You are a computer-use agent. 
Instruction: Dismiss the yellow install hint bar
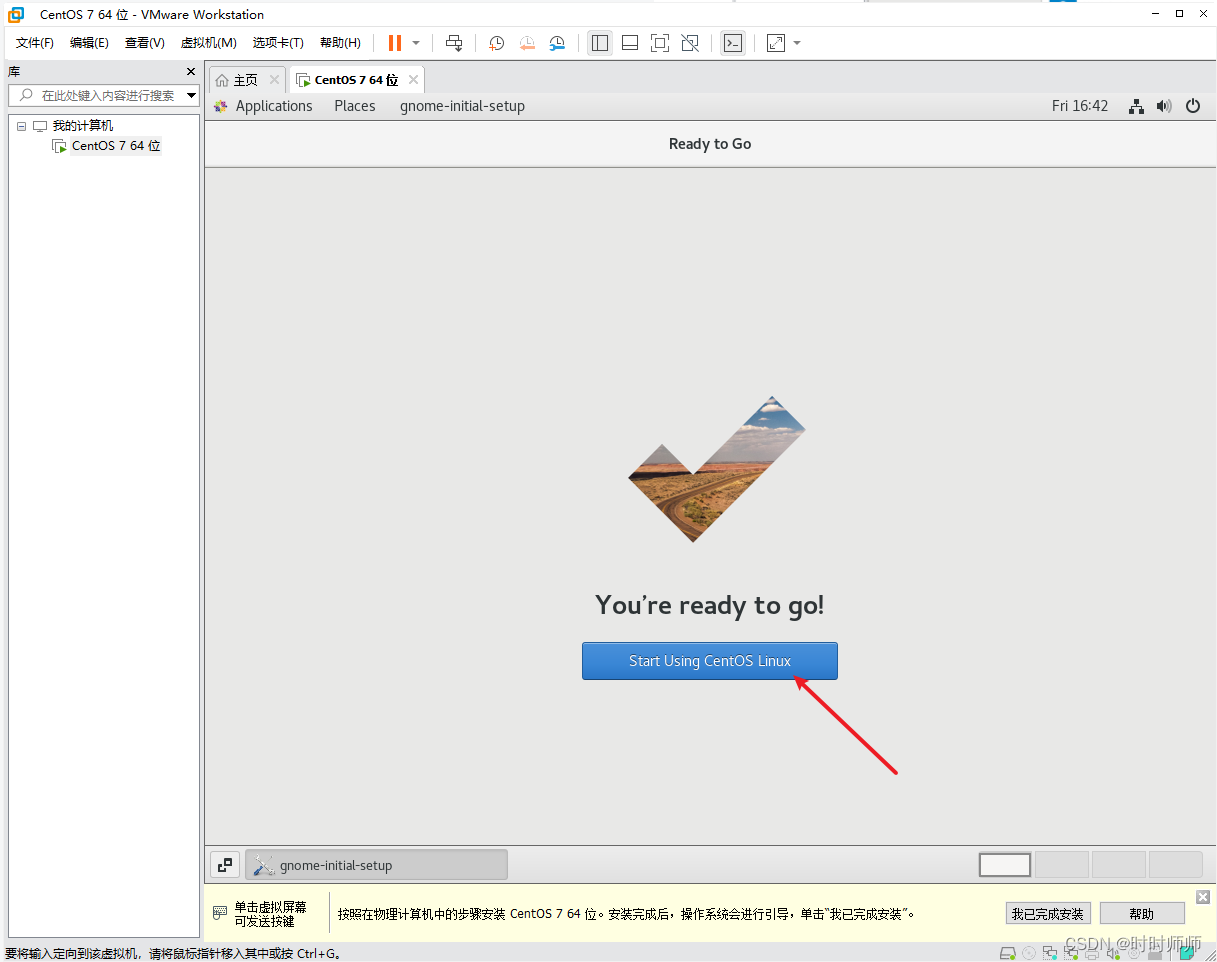click(1203, 897)
